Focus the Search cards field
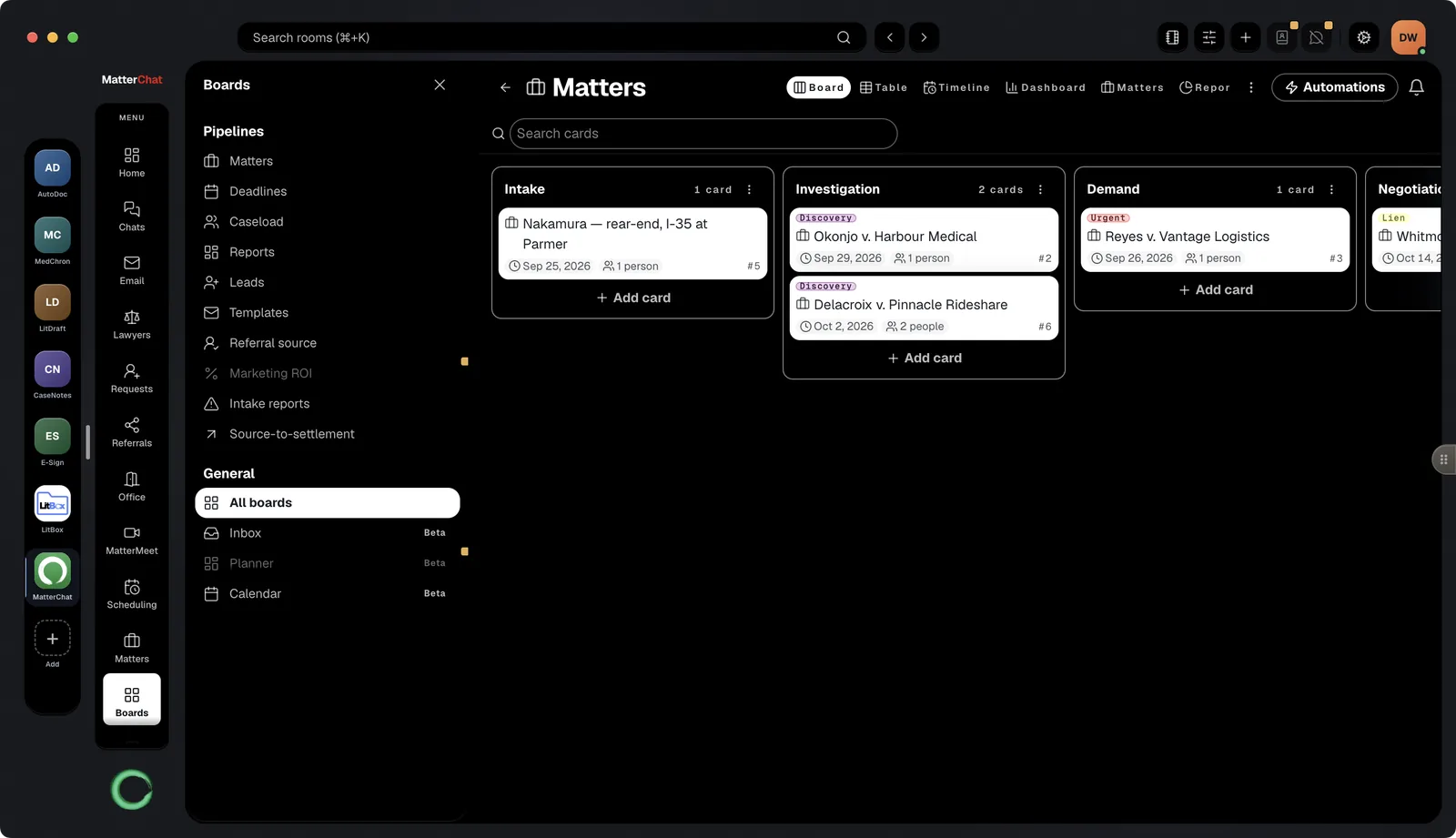The width and height of the screenshot is (1456, 838). [703, 134]
